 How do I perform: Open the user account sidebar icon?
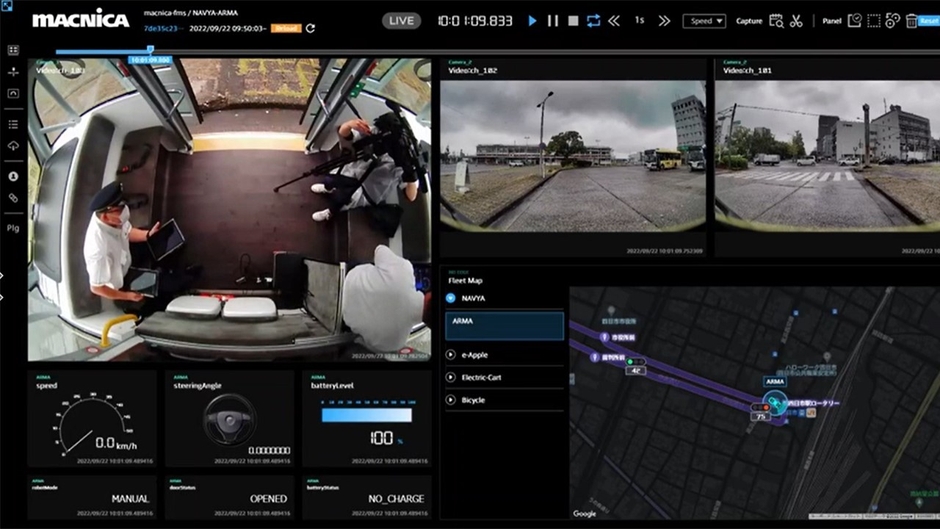coord(13,176)
